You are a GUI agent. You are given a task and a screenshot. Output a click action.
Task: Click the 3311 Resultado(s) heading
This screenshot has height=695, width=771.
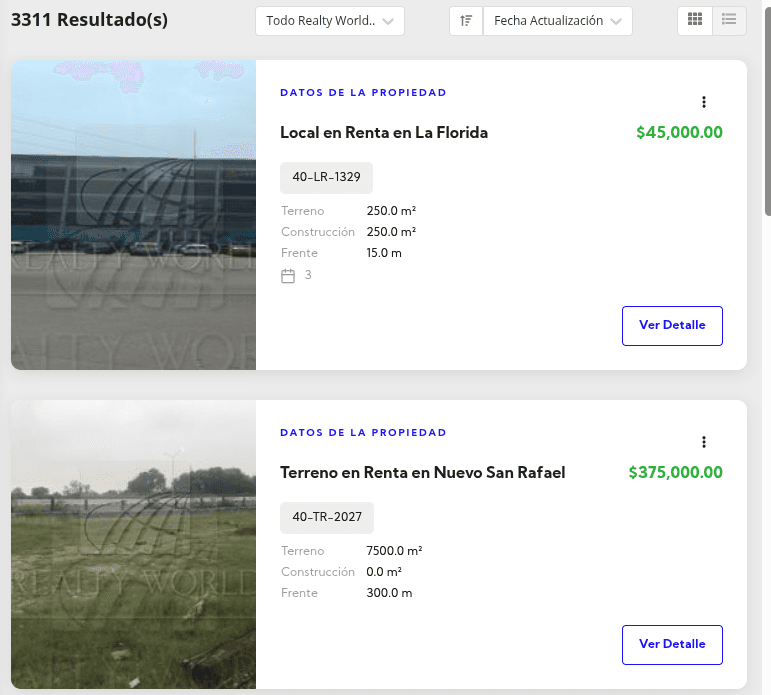coord(89,20)
